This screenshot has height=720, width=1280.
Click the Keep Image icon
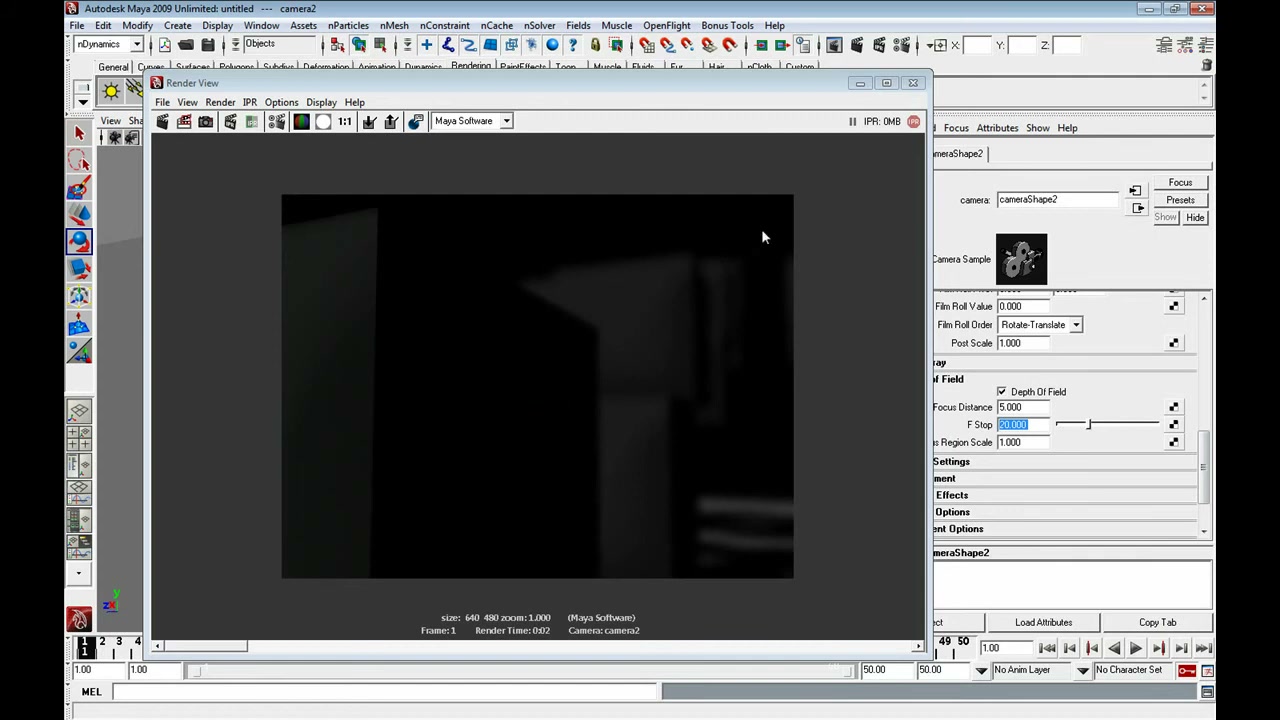[x=369, y=121]
